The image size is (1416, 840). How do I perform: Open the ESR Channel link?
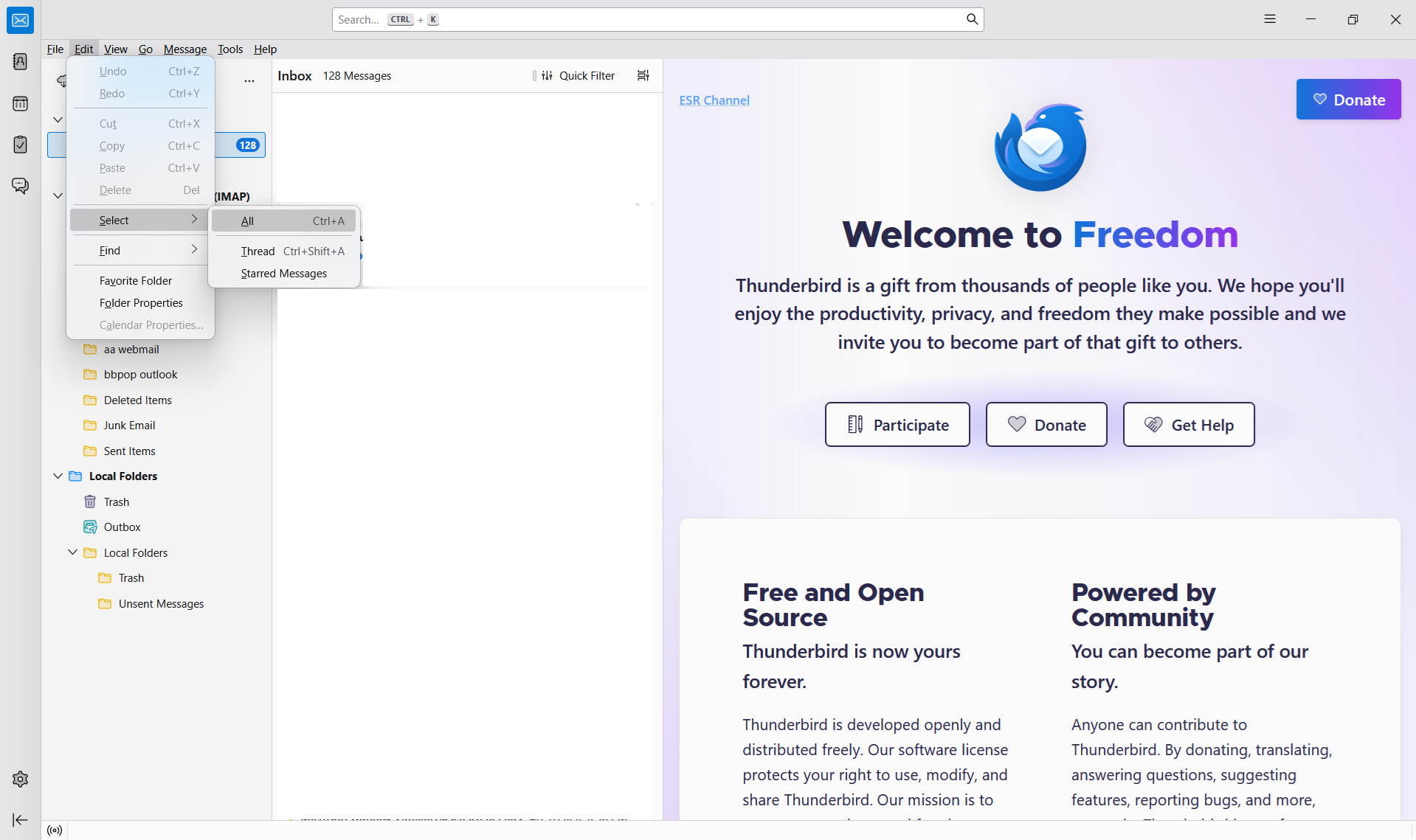click(714, 100)
